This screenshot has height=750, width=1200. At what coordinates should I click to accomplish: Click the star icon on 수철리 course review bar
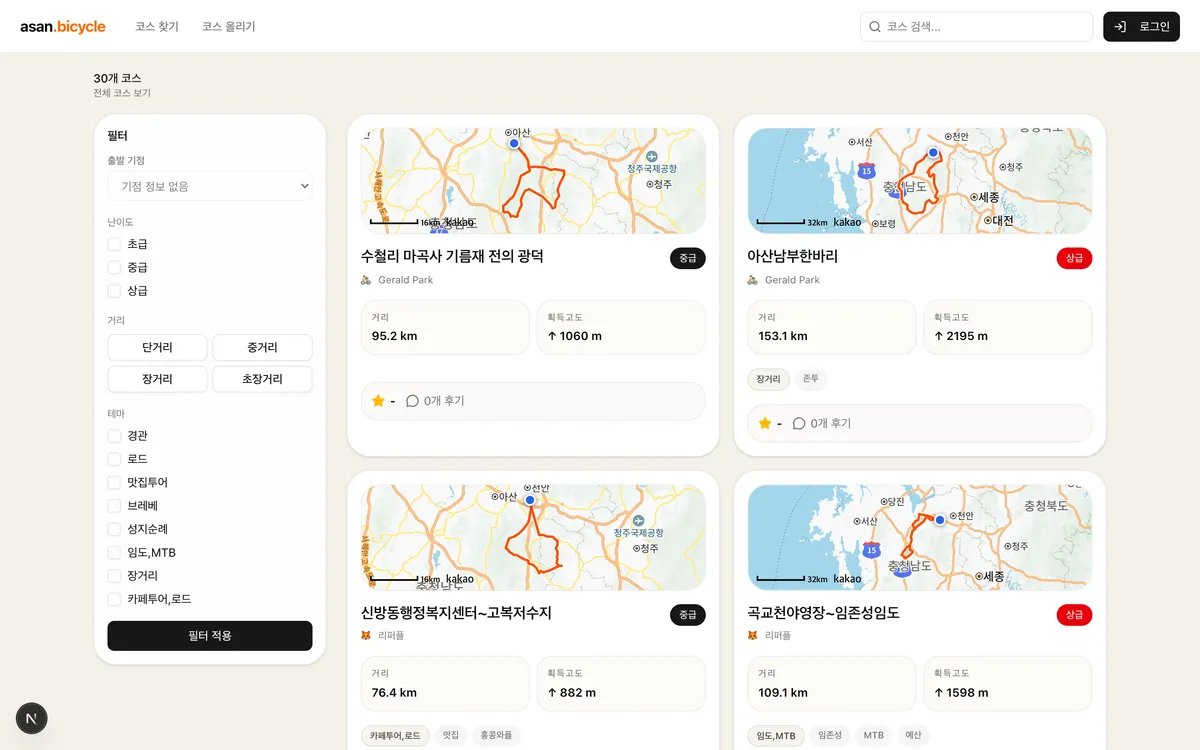coord(380,400)
